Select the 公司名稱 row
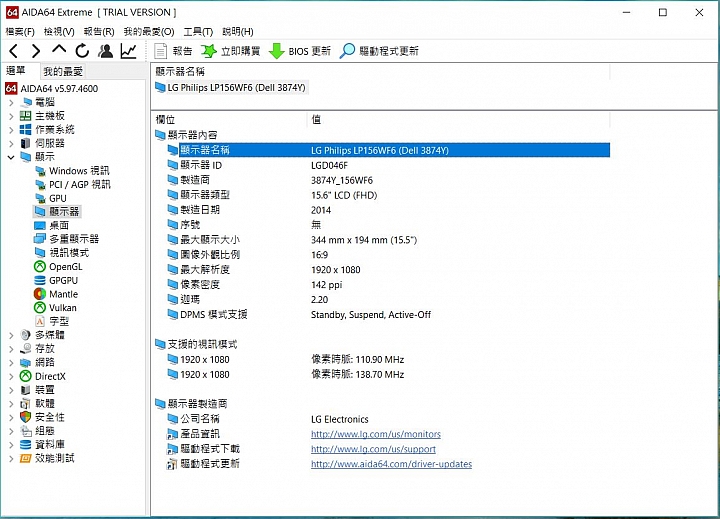Screen dimensions: 720x519 click(387, 419)
